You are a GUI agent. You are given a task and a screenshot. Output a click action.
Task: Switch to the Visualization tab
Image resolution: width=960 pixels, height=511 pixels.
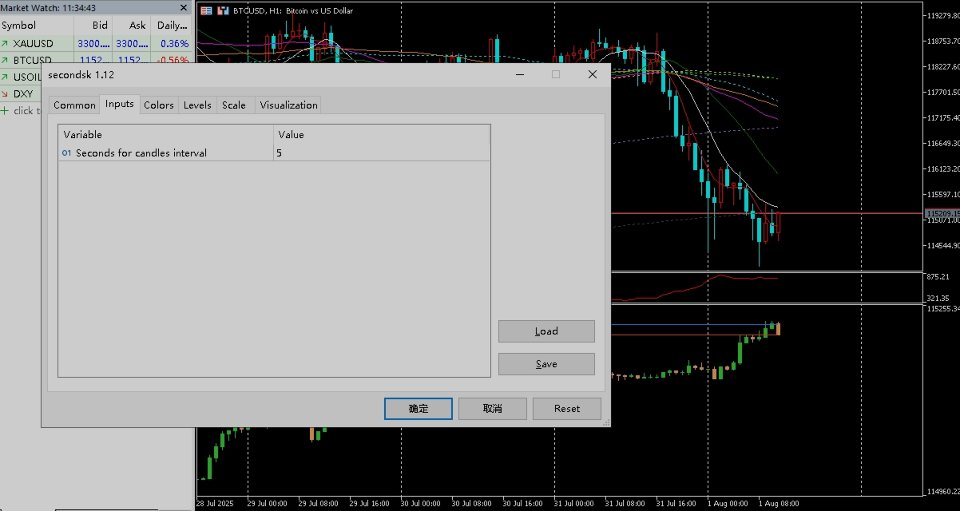288,105
